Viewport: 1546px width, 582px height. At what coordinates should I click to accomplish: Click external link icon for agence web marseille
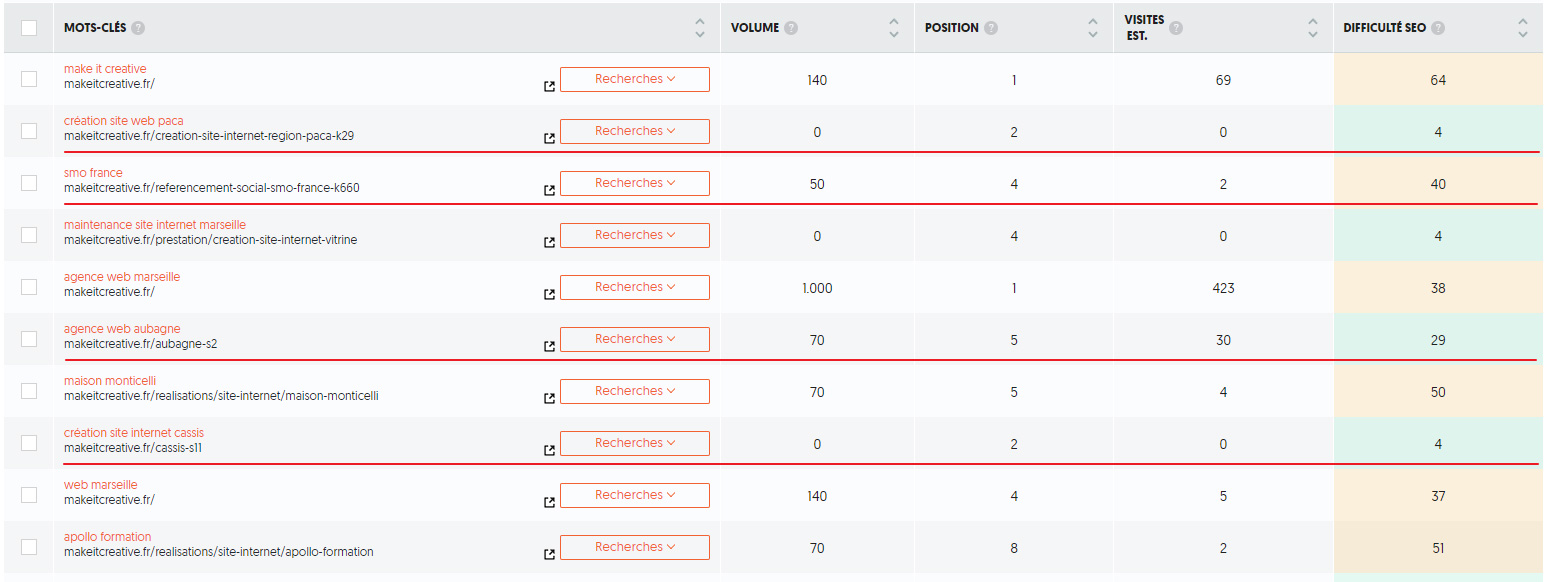pos(549,295)
